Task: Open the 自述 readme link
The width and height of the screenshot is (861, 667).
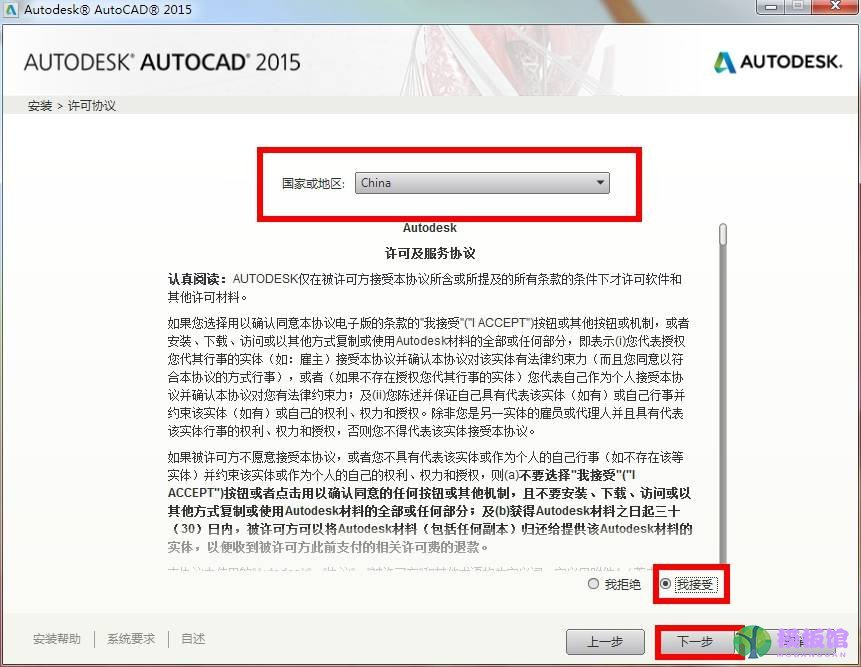Action: (x=193, y=639)
